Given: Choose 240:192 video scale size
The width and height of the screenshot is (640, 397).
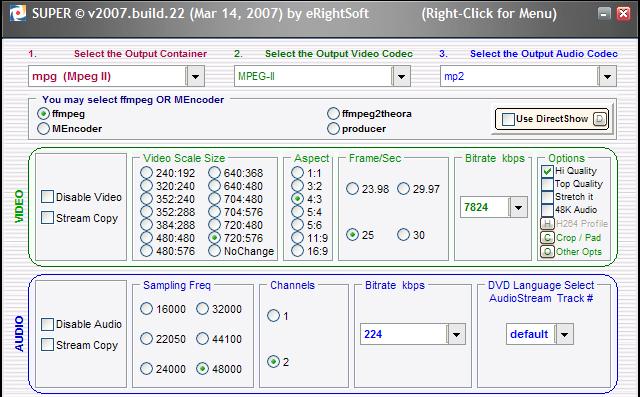Looking at the screenshot, I should tap(146, 173).
